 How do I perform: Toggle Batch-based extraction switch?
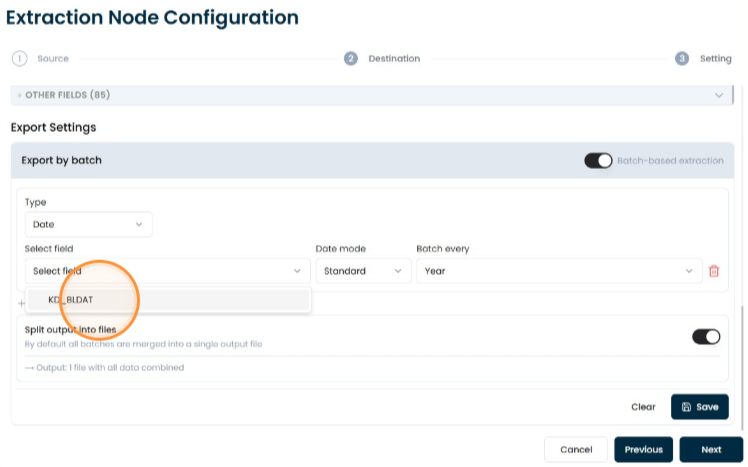point(598,161)
